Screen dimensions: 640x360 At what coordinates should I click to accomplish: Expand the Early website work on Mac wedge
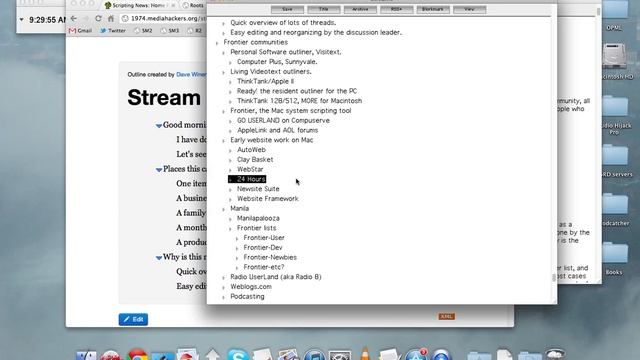pos(223,141)
